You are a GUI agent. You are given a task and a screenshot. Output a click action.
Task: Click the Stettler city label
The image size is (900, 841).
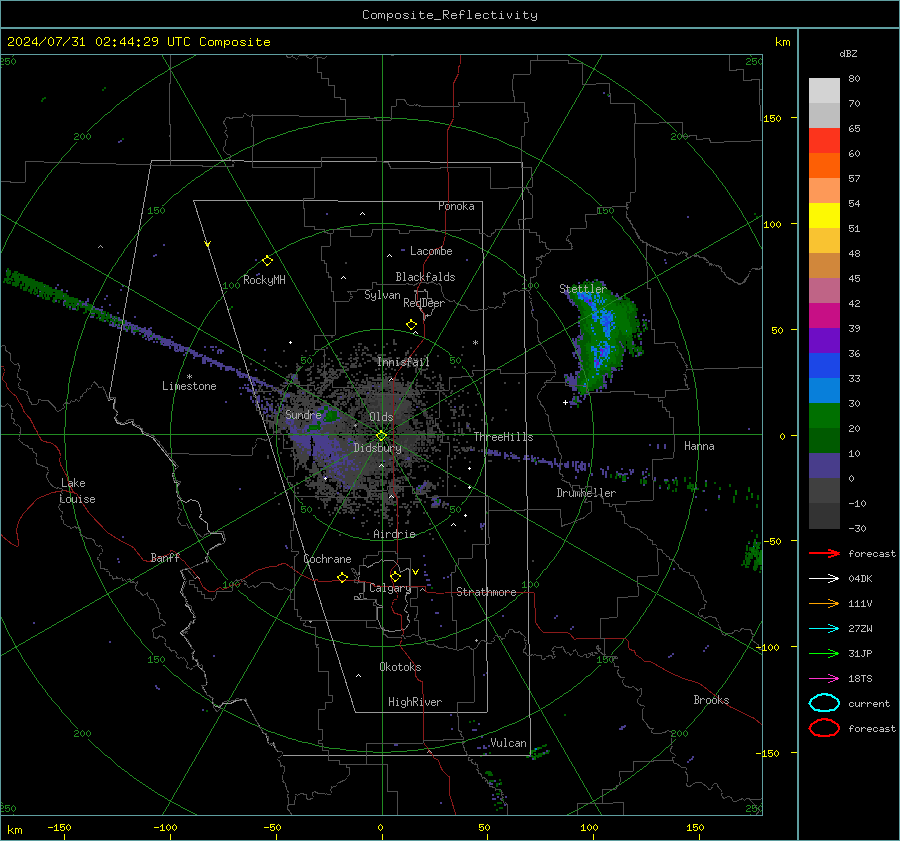pyautogui.click(x=583, y=289)
